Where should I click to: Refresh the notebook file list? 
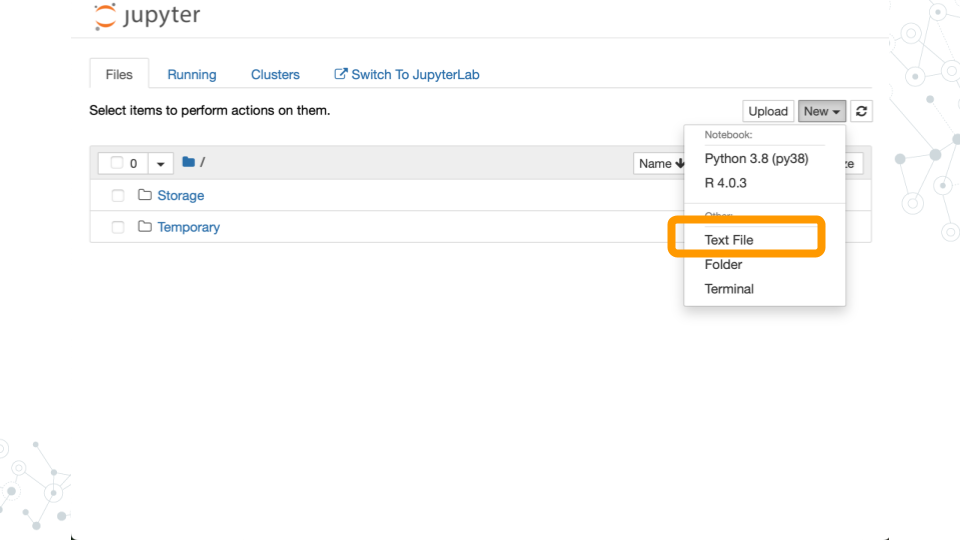(x=861, y=111)
